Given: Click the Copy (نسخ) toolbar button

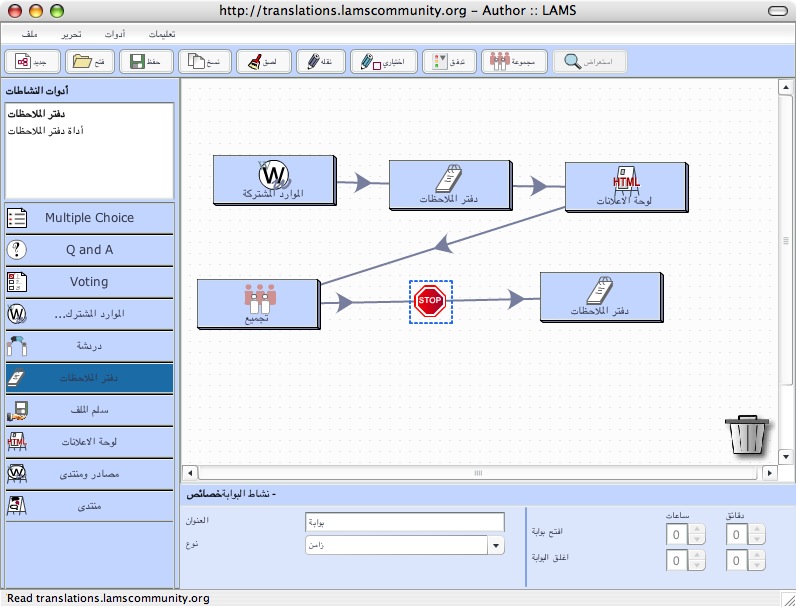Looking at the screenshot, I should click(x=205, y=61).
